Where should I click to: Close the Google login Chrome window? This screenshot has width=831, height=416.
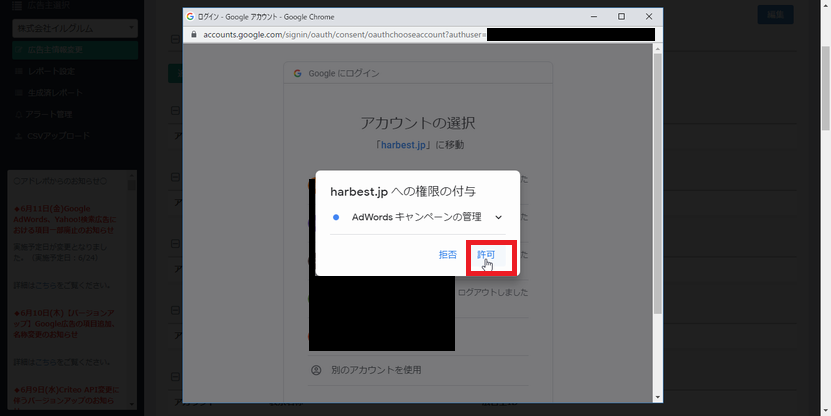(x=649, y=16)
